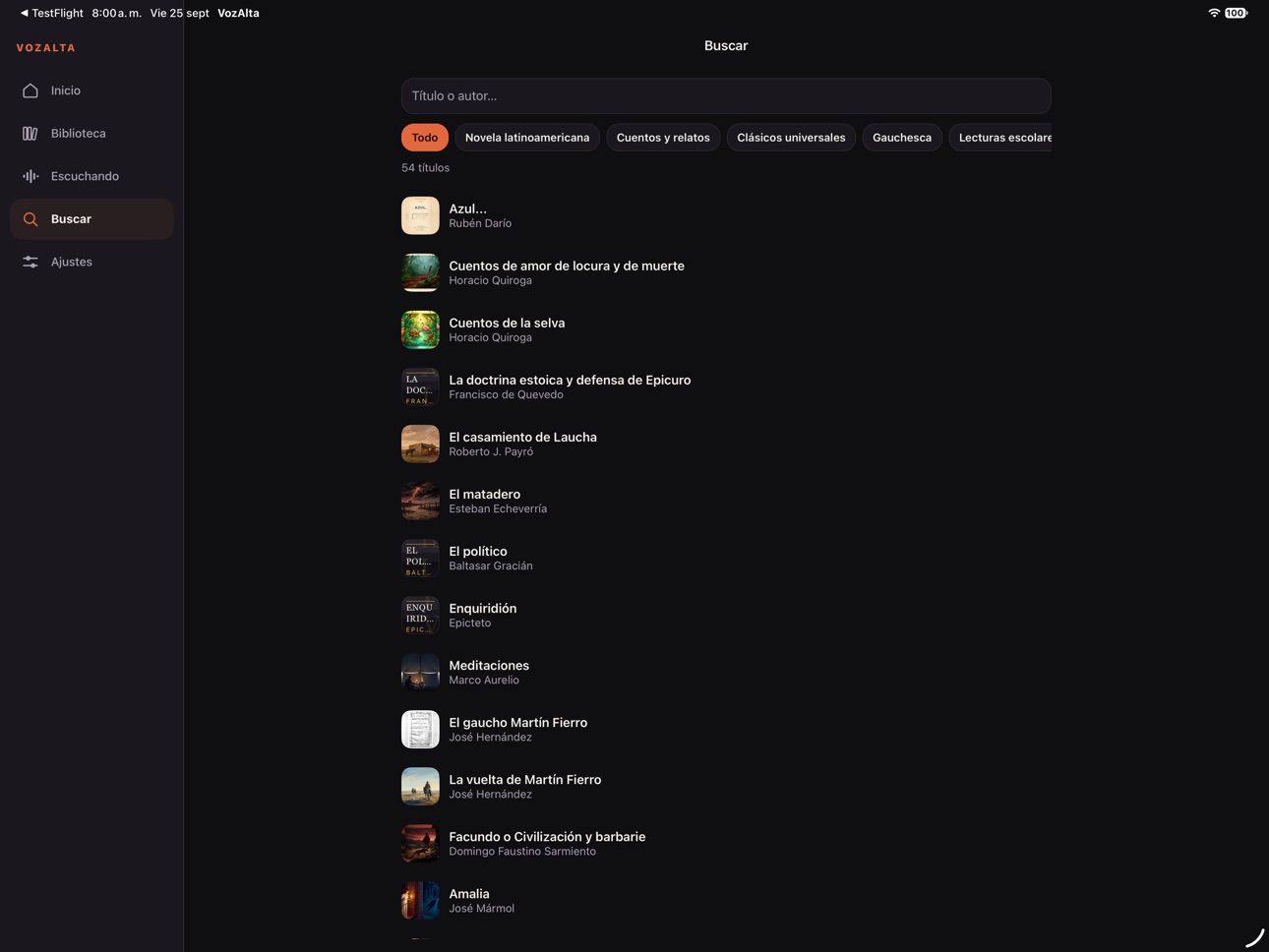Open the El político cover thumbnail
This screenshot has height=952, width=1269.
point(420,559)
